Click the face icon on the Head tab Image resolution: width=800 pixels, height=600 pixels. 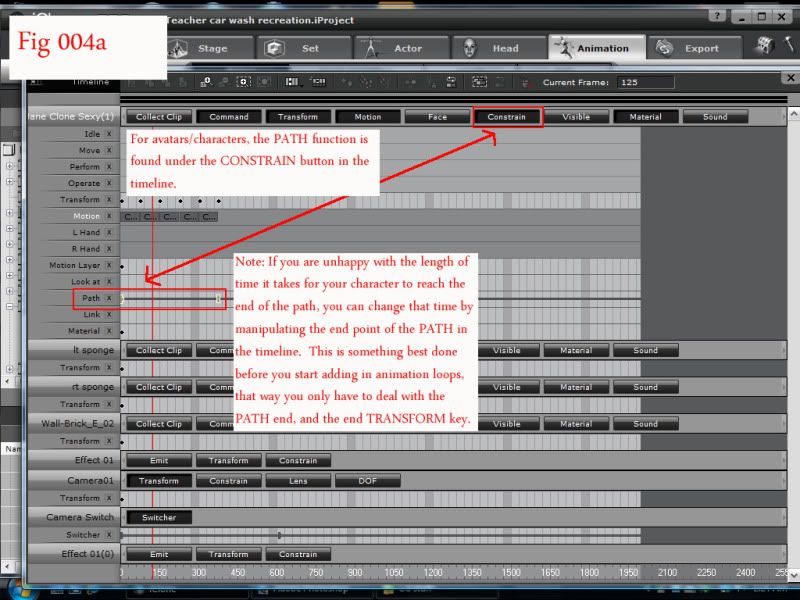click(x=469, y=48)
